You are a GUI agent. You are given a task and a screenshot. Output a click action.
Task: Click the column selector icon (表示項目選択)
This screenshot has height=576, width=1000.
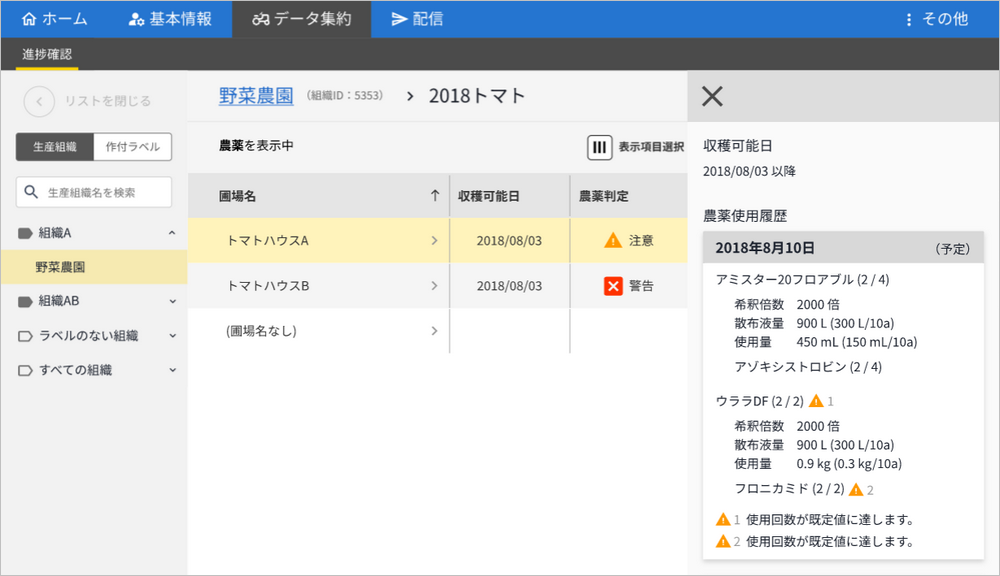[599, 147]
